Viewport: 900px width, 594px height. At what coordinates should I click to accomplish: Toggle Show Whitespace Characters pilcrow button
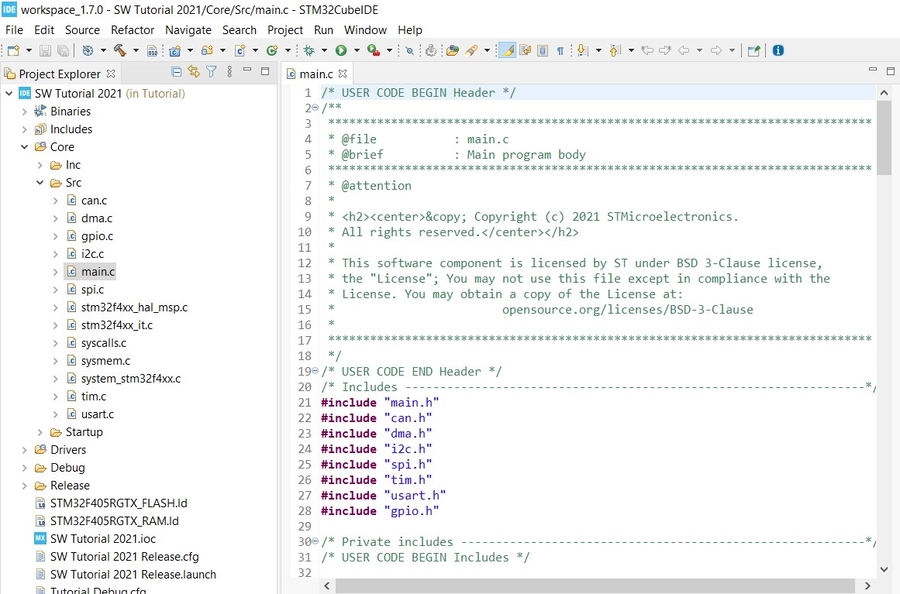tap(560, 50)
